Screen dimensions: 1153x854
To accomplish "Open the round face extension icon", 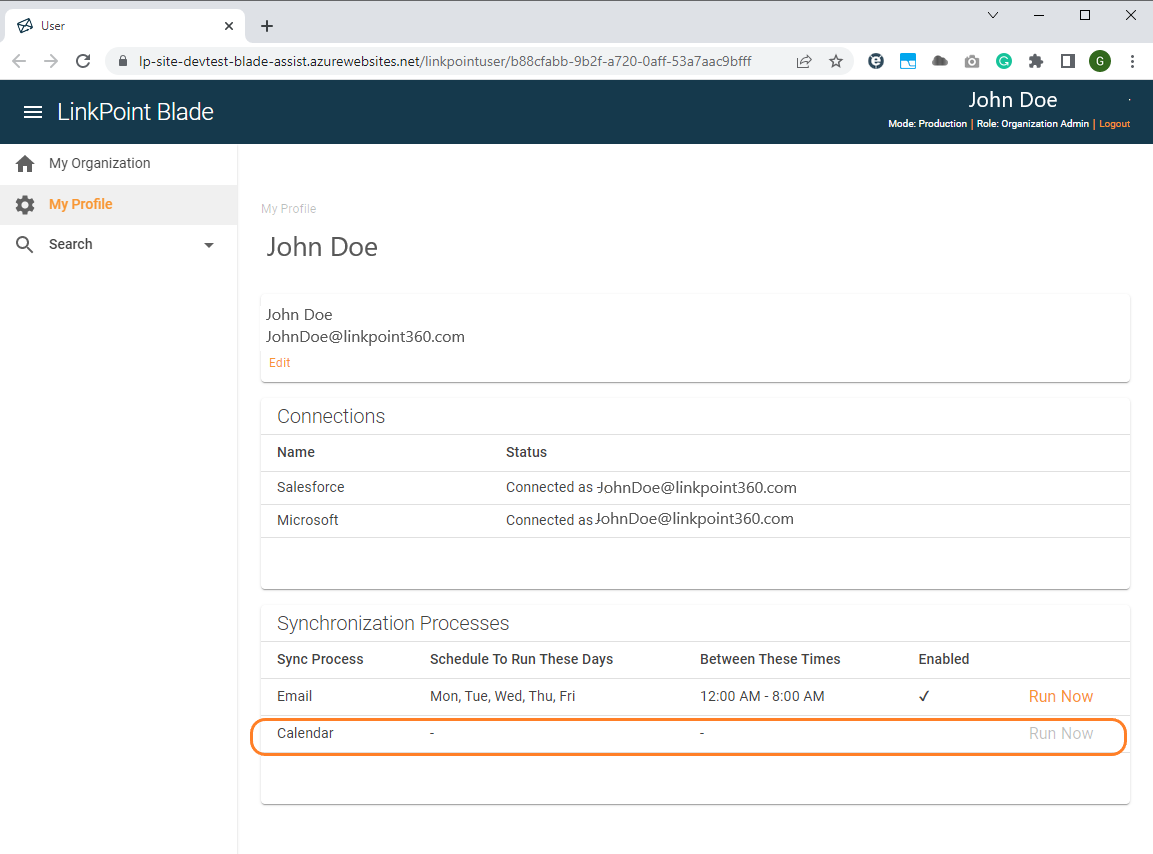I will (876, 61).
